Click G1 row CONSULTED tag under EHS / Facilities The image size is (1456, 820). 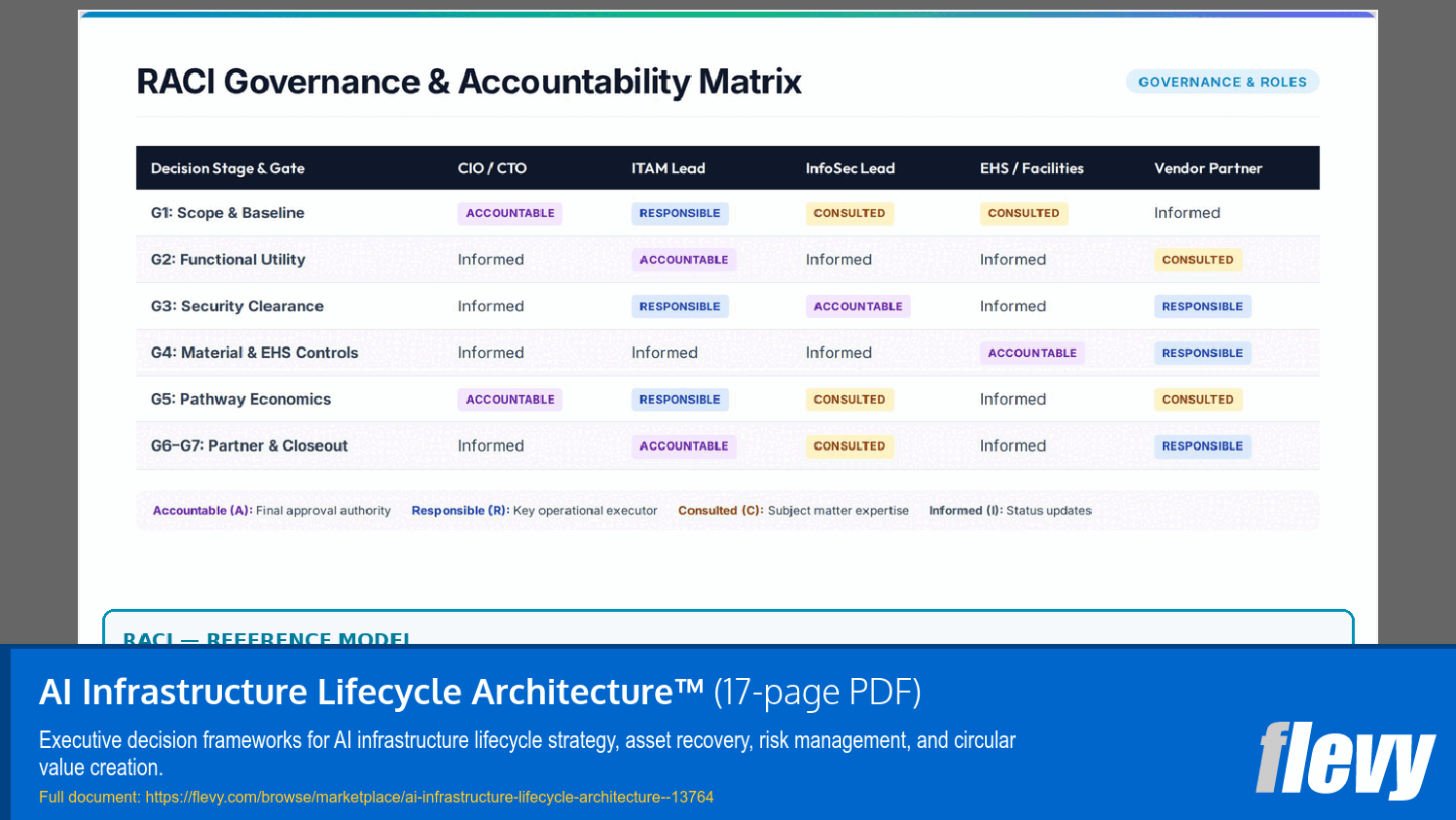[1024, 213]
